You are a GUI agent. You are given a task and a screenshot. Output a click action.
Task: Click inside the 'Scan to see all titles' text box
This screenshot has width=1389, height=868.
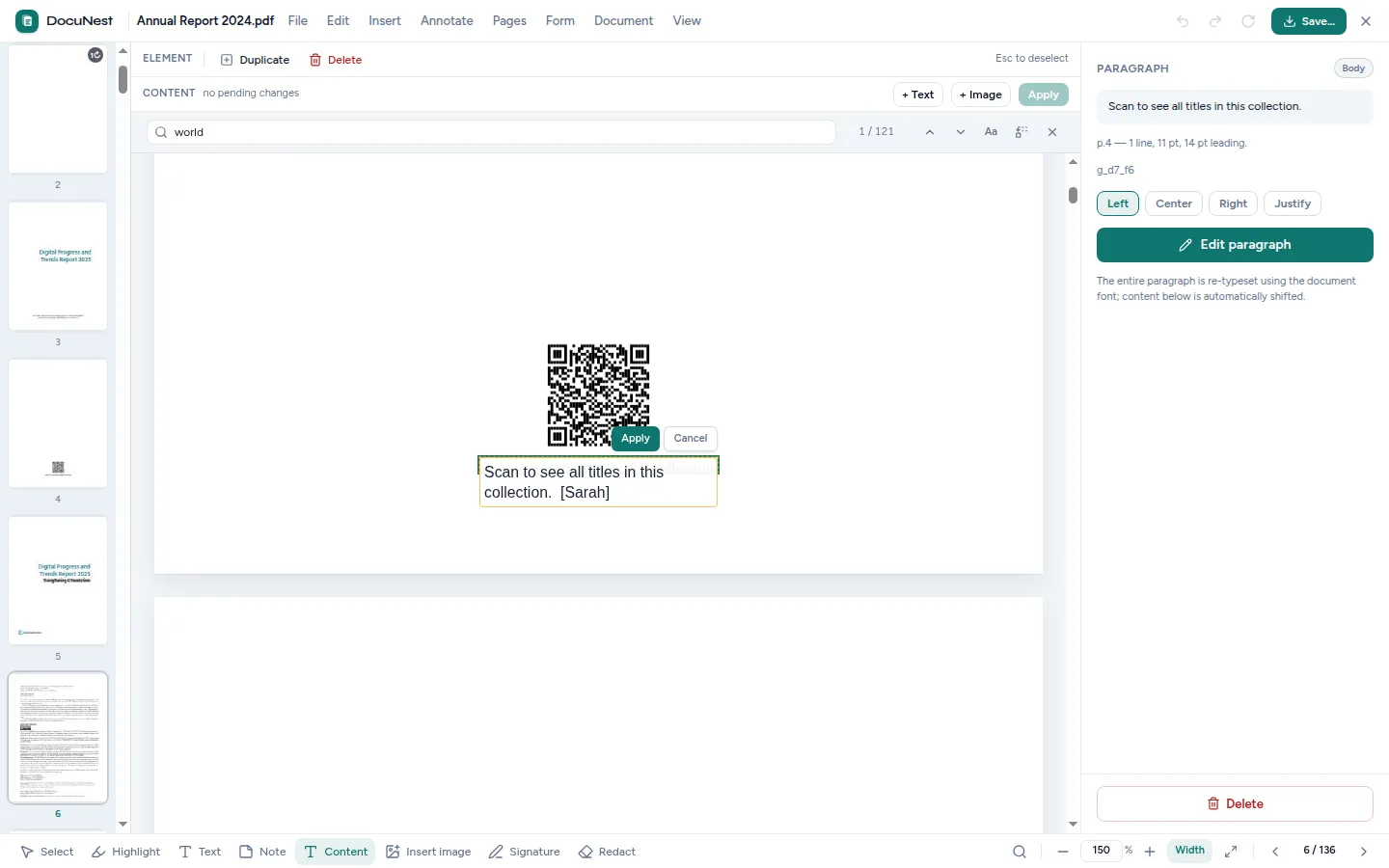point(598,482)
